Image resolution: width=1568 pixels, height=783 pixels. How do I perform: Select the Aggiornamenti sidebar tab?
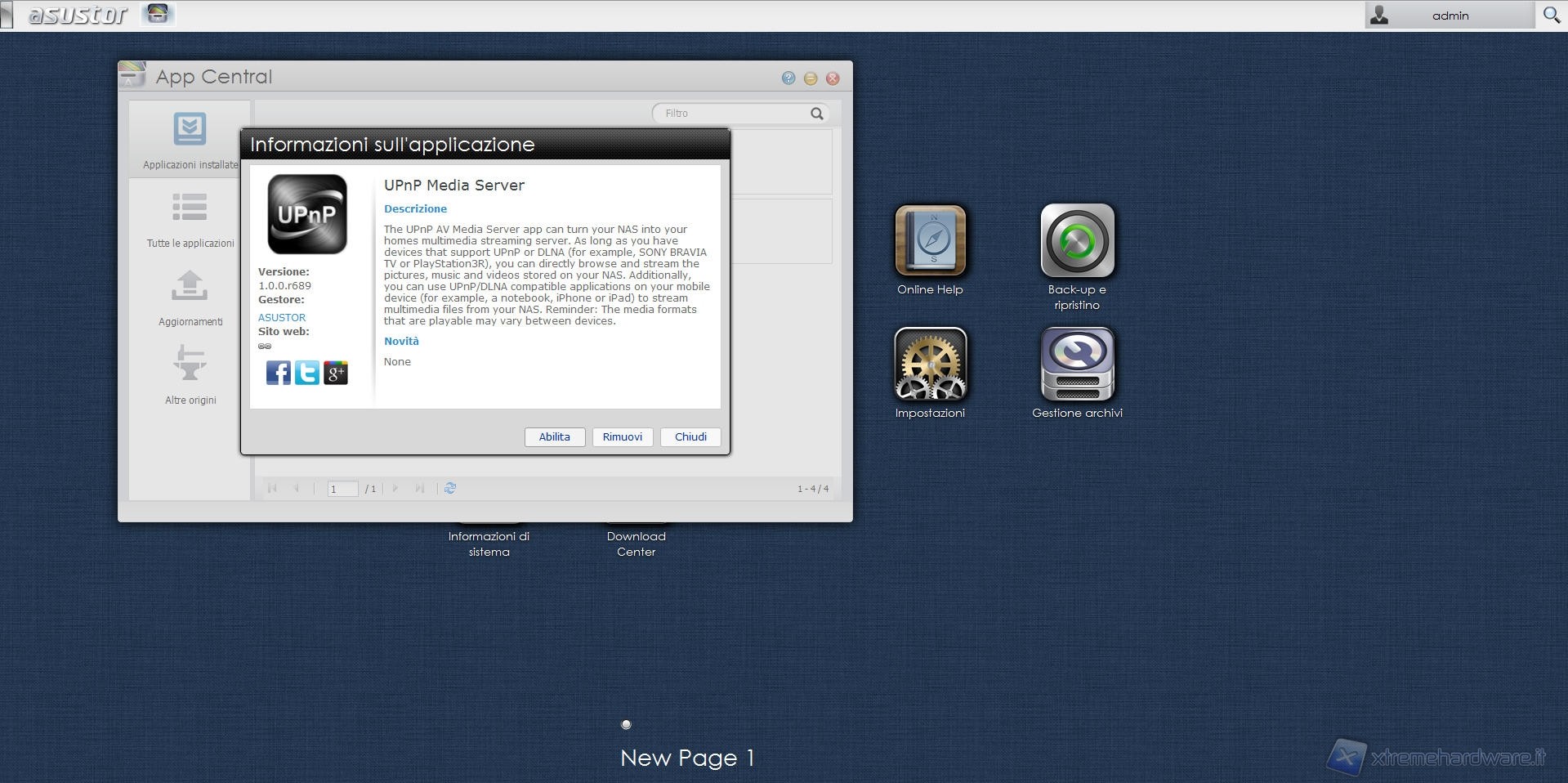click(x=190, y=298)
